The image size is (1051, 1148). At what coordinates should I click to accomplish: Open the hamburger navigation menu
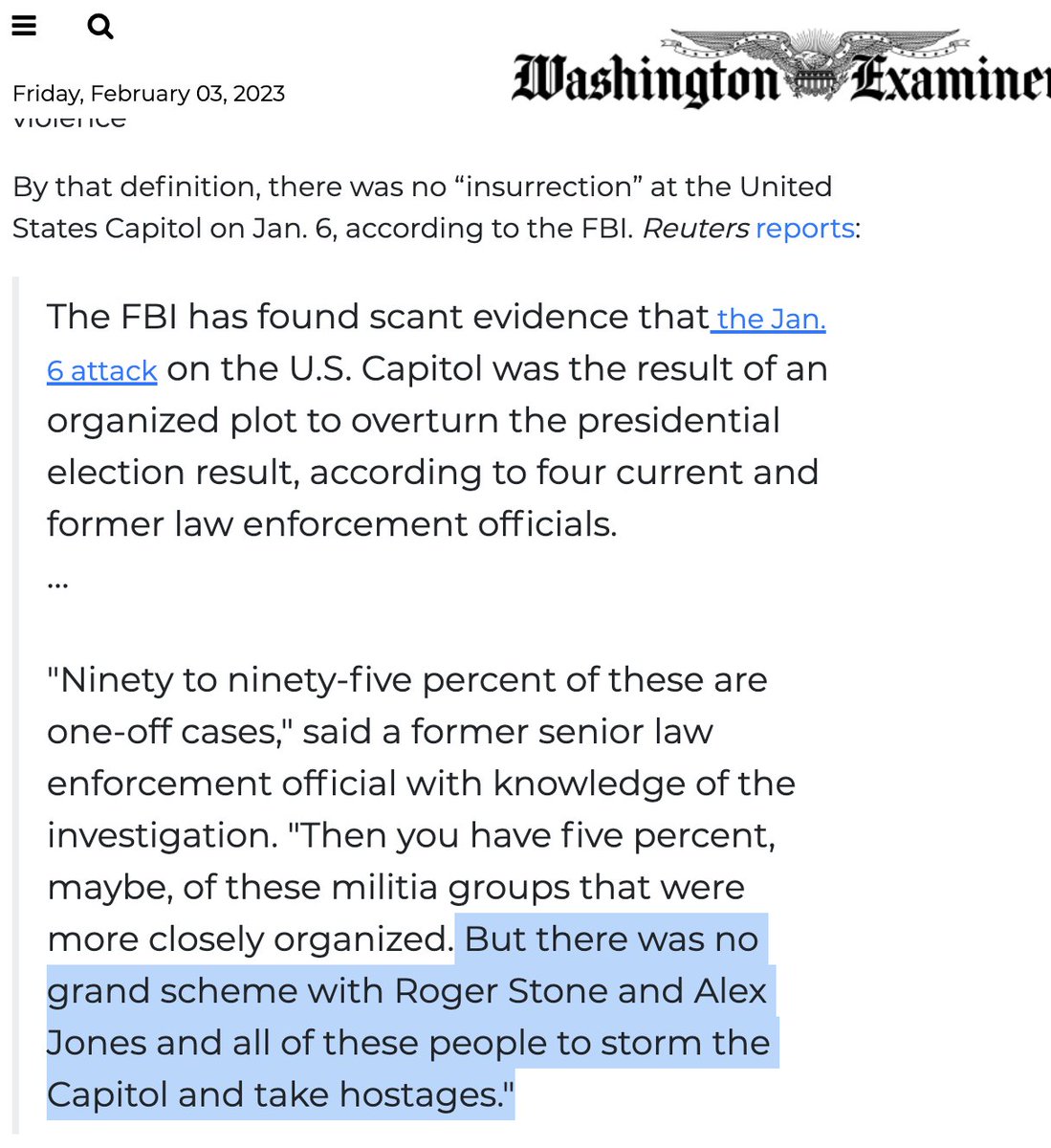24,26
